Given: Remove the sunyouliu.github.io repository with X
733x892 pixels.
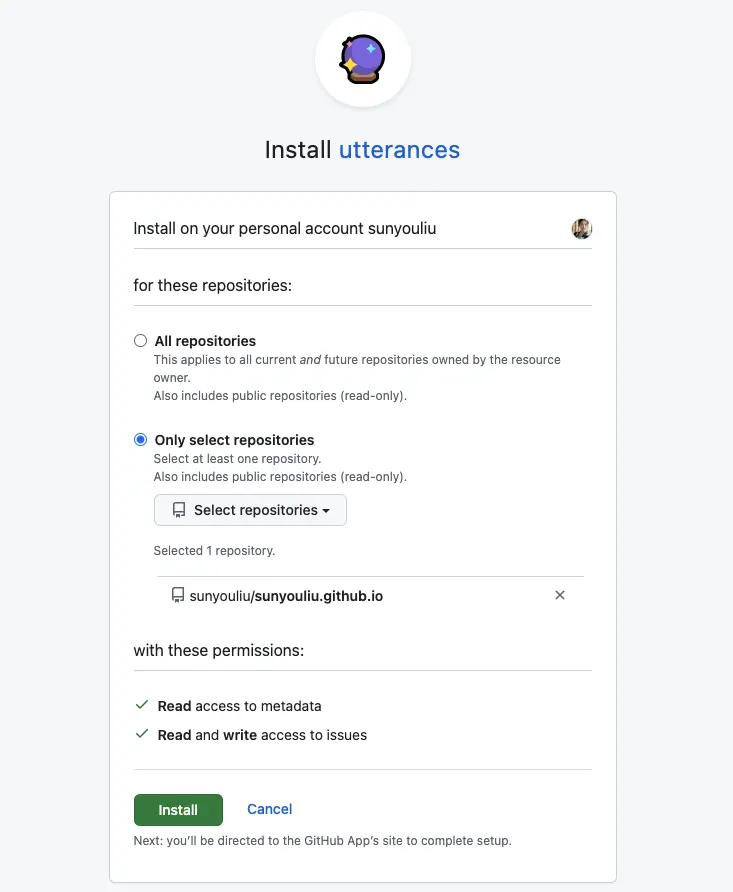Looking at the screenshot, I should point(560,595).
